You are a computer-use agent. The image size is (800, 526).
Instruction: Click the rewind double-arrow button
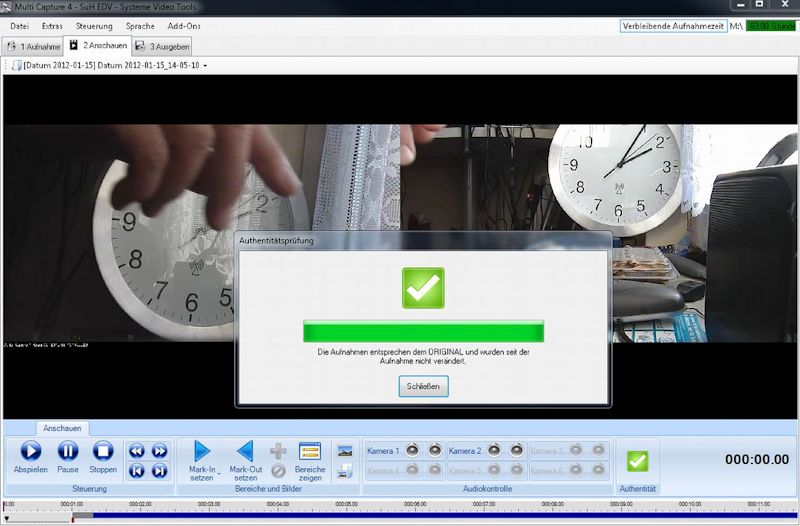pos(136,451)
